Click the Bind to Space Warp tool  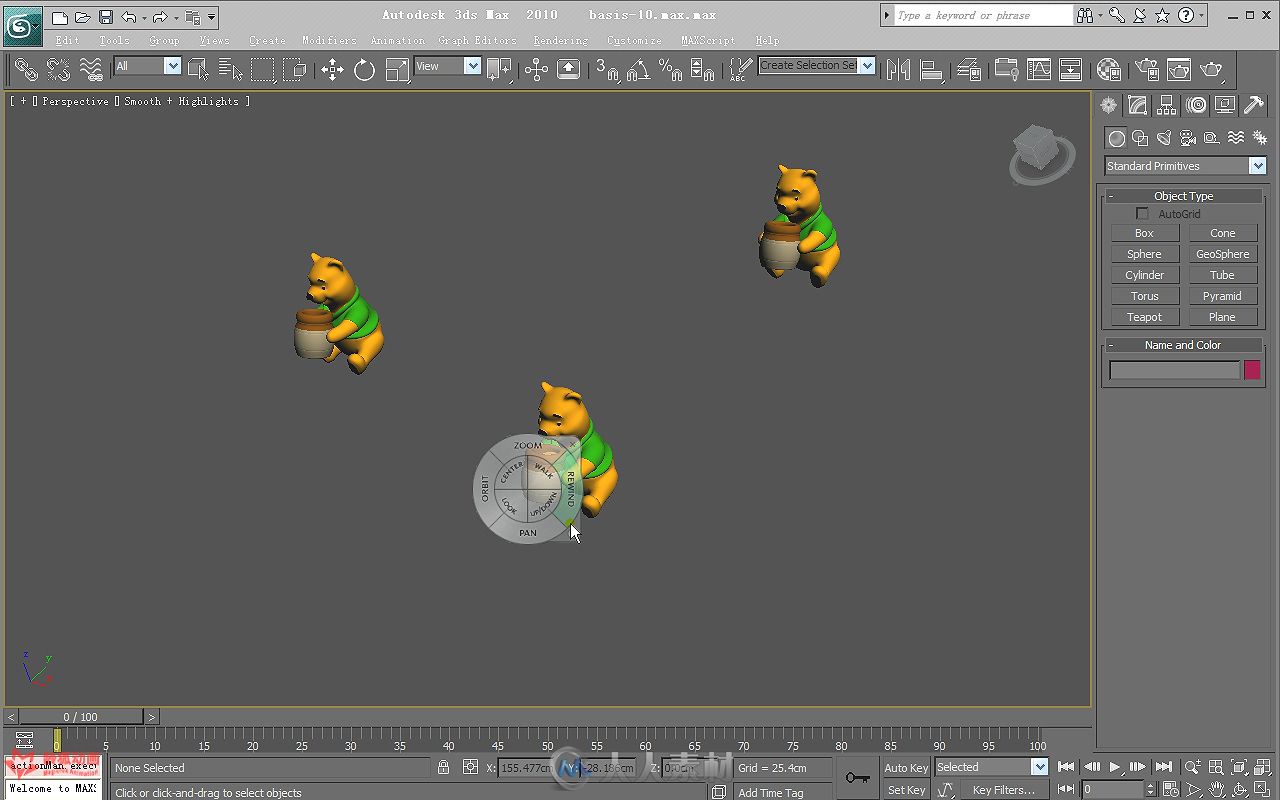pos(91,69)
